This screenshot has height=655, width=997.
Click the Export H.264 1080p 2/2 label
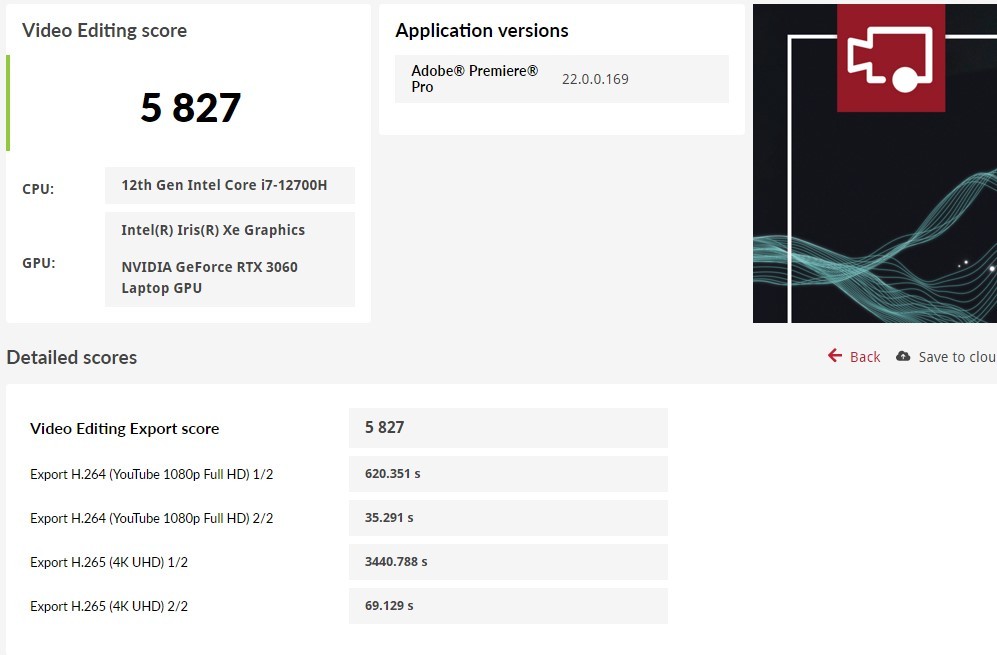click(x=151, y=518)
